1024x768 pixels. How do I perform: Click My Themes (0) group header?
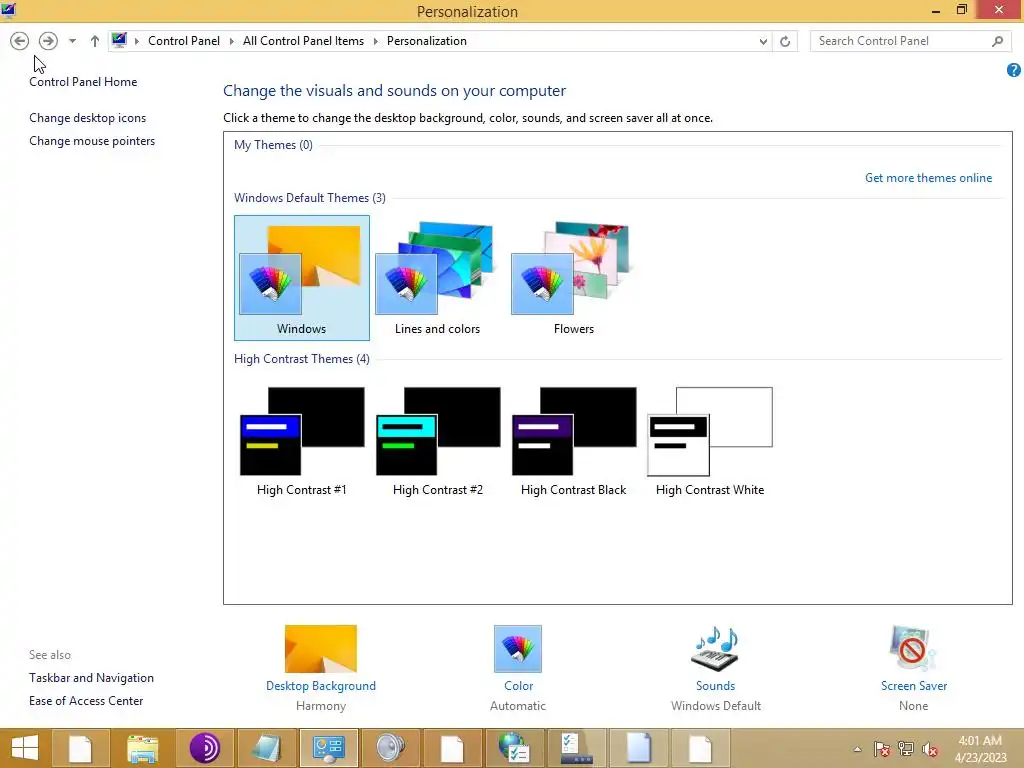pyautogui.click(x=273, y=145)
